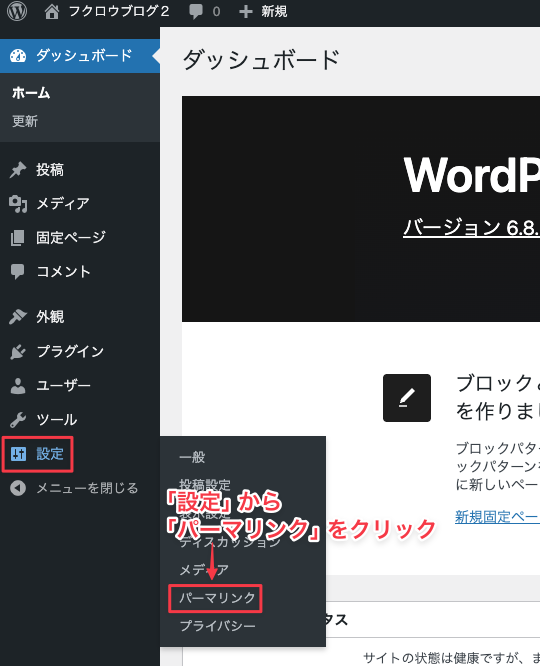Open コメント in the sidebar
This screenshot has width=540, height=666.
point(64,271)
